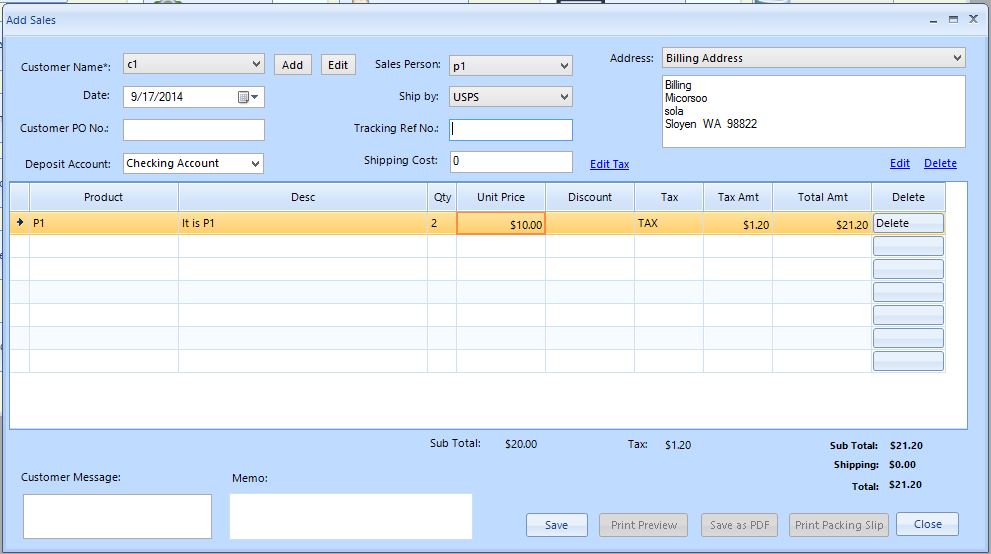The width and height of the screenshot is (991, 554).
Task: Click the Close button at bottom
Action: 926,524
